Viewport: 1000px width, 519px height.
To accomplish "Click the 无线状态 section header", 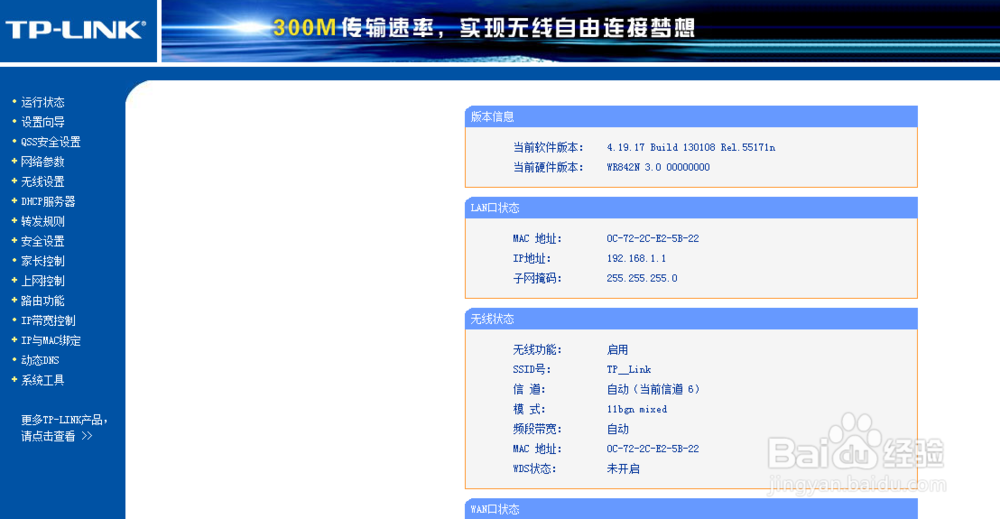I will [x=691, y=319].
